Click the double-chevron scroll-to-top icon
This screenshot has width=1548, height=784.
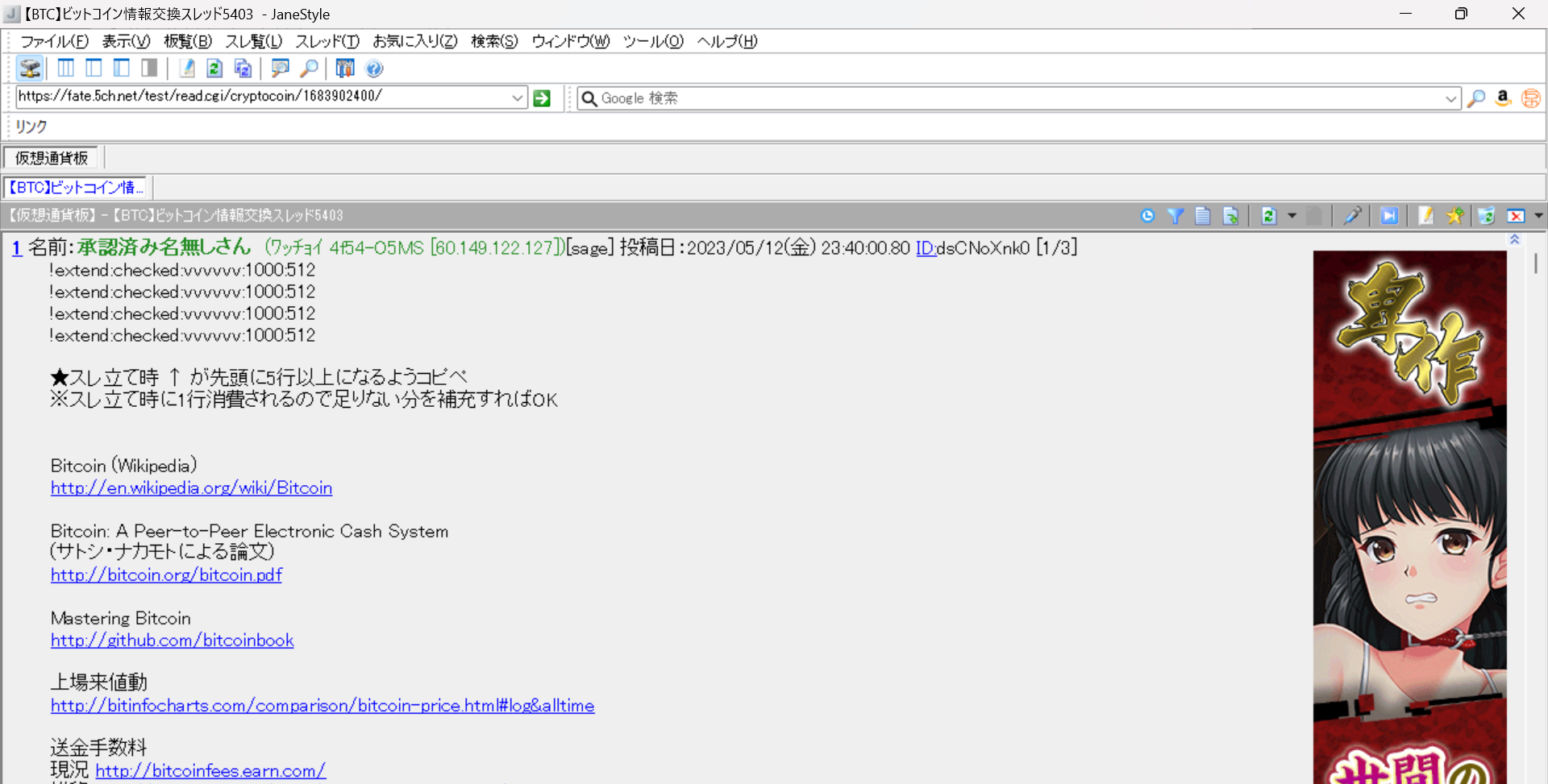1515,239
